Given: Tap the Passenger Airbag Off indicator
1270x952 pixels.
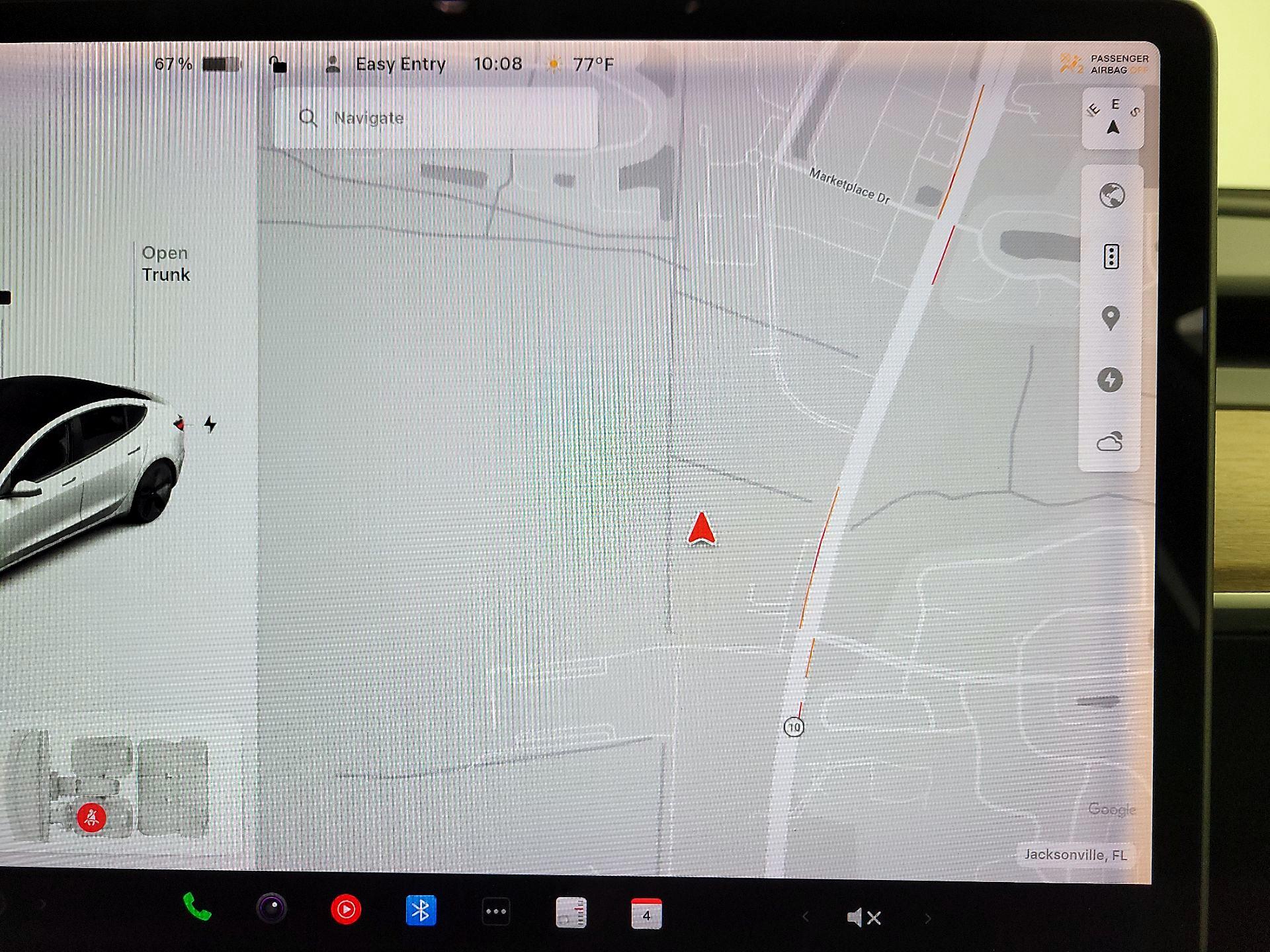Looking at the screenshot, I should [x=1105, y=64].
